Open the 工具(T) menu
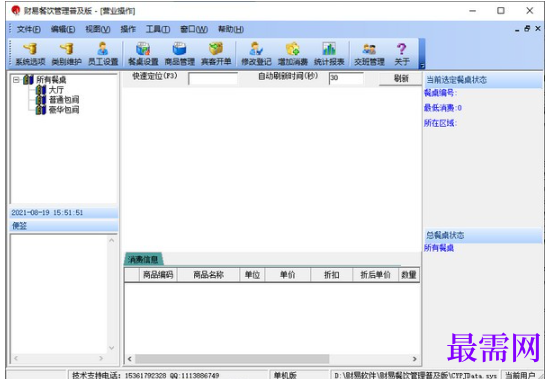Screen dimensions: 559x379 (158, 29)
